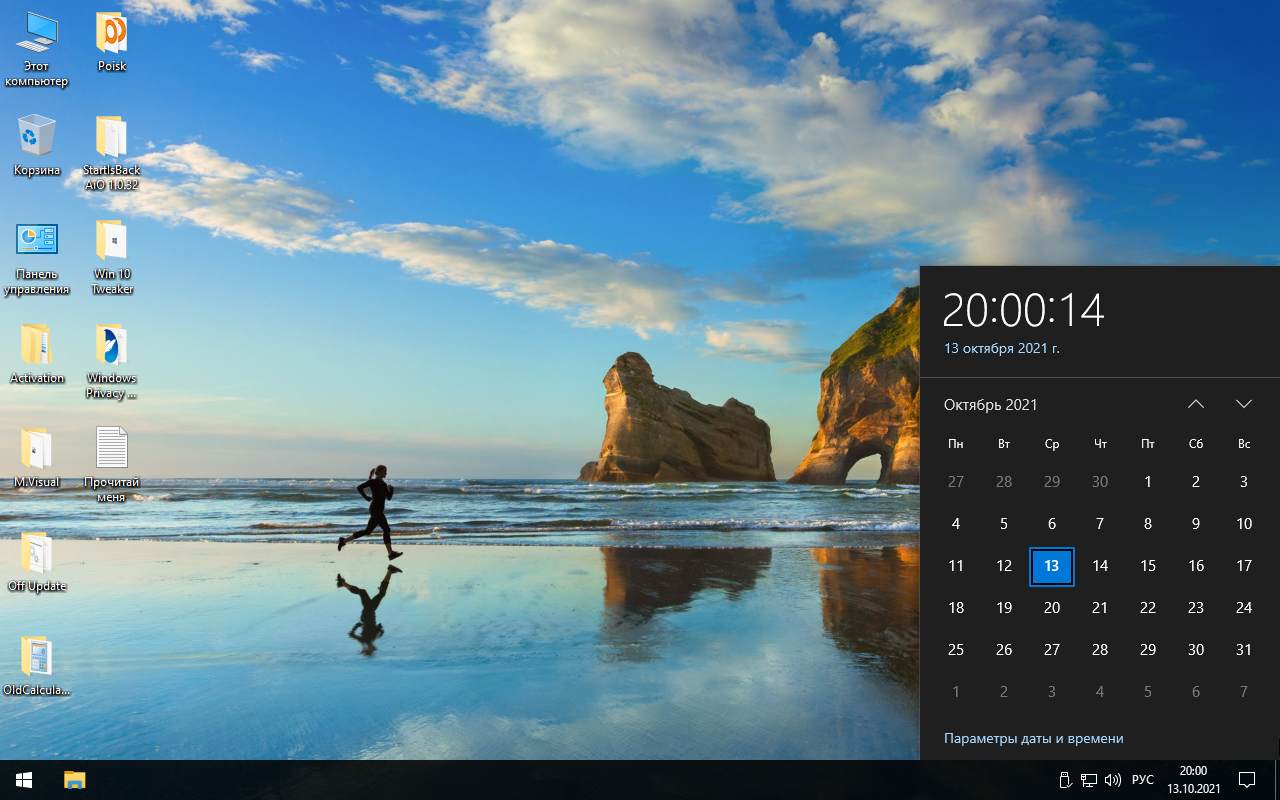Click the volume speaker tray icon
The image size is (1280, 800).
(x=1113, y=779)
